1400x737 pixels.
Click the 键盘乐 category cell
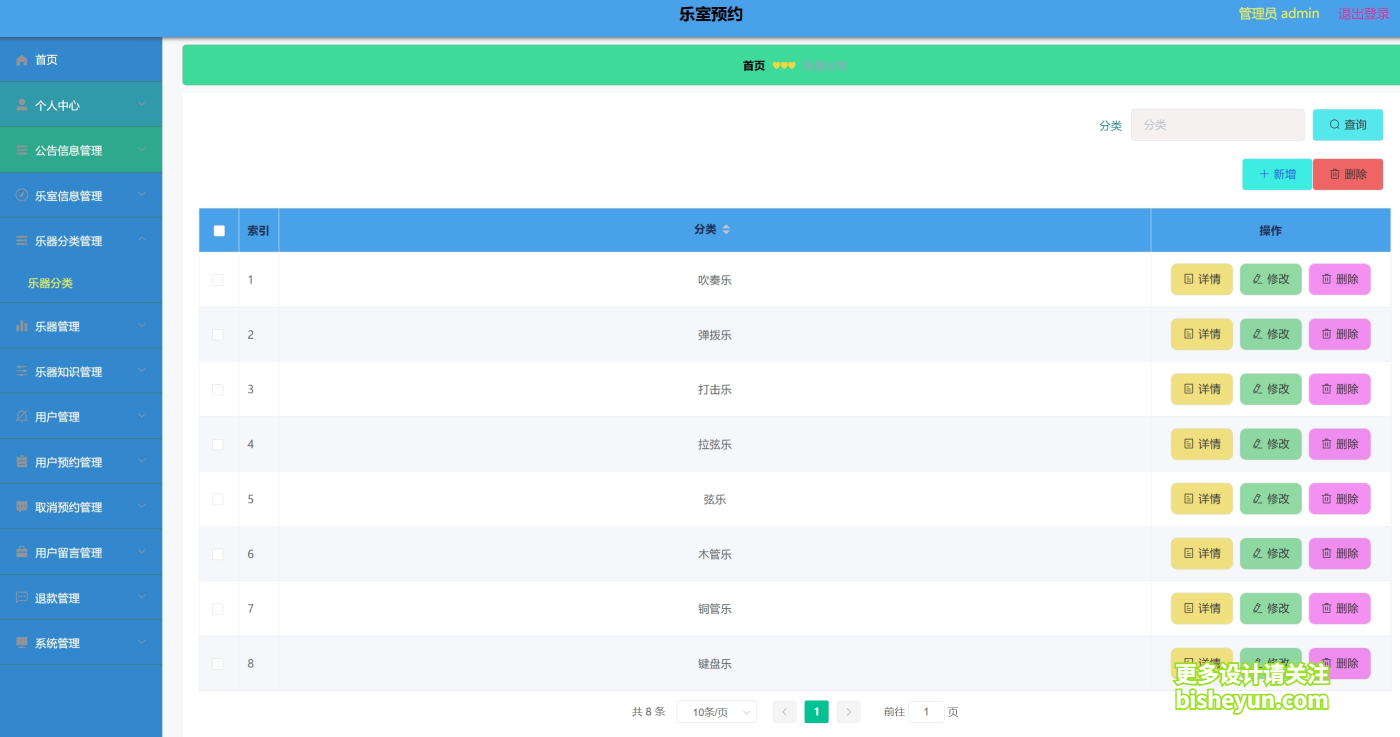point(715,664)
